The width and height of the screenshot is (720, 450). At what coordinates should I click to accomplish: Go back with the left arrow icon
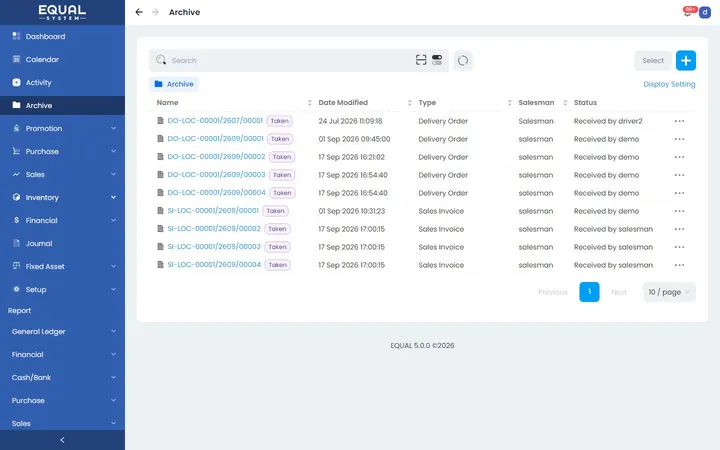[139, 12]
